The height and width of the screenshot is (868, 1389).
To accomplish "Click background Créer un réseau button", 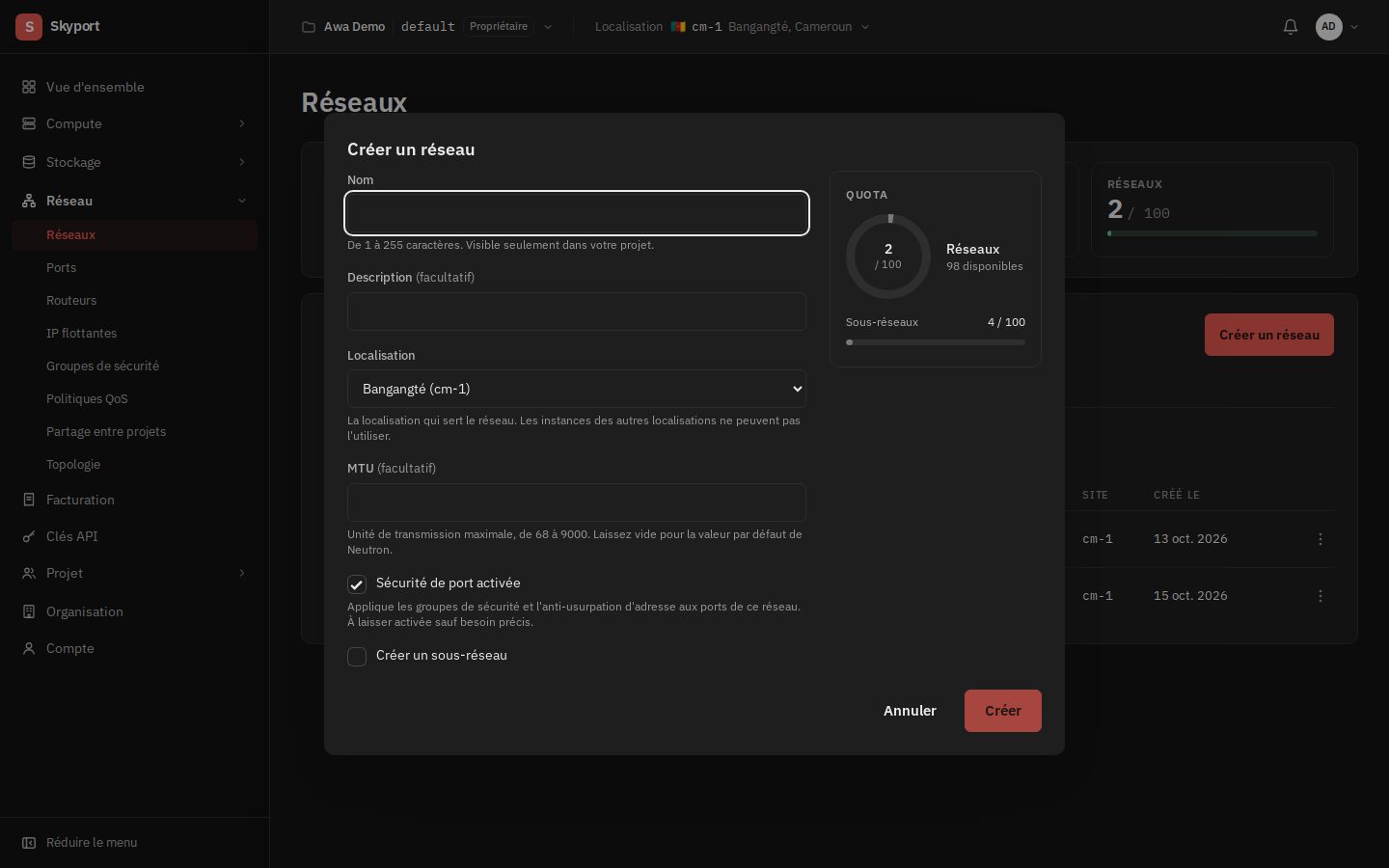I will [x=1269, y=335].
